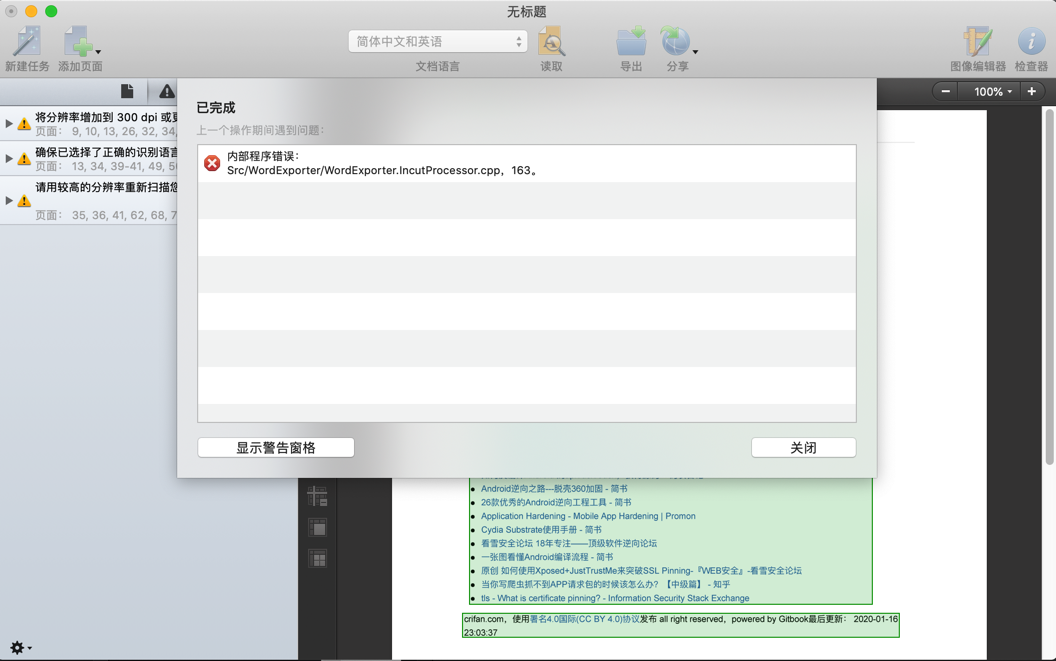This screenshot has height=661, width=1056.
Task: Click the table area tool icon
Action: pyautogui.click(x=317, y=496)
